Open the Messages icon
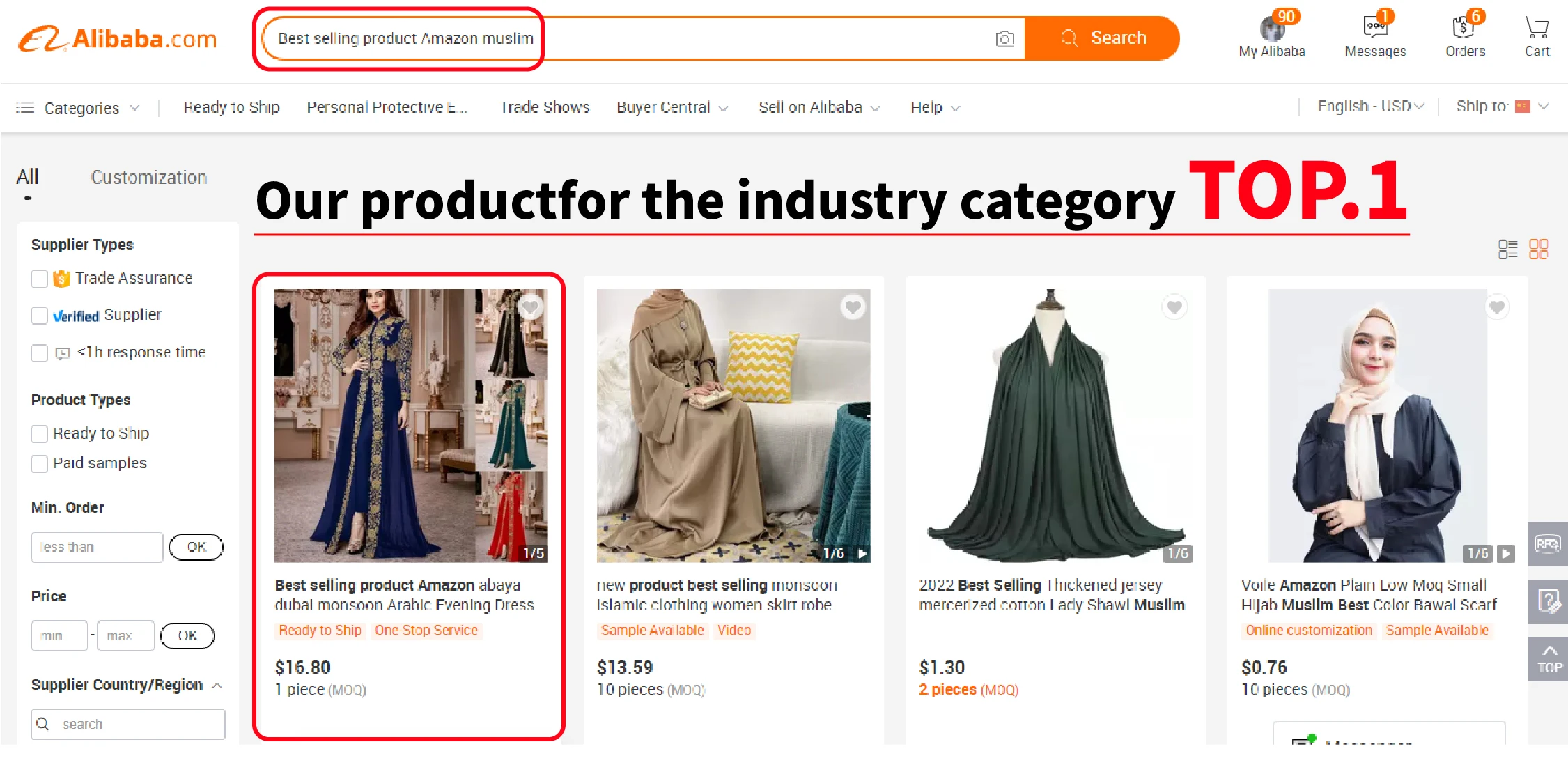This screenshot has height=781, width=1568. pos(1375,28)
